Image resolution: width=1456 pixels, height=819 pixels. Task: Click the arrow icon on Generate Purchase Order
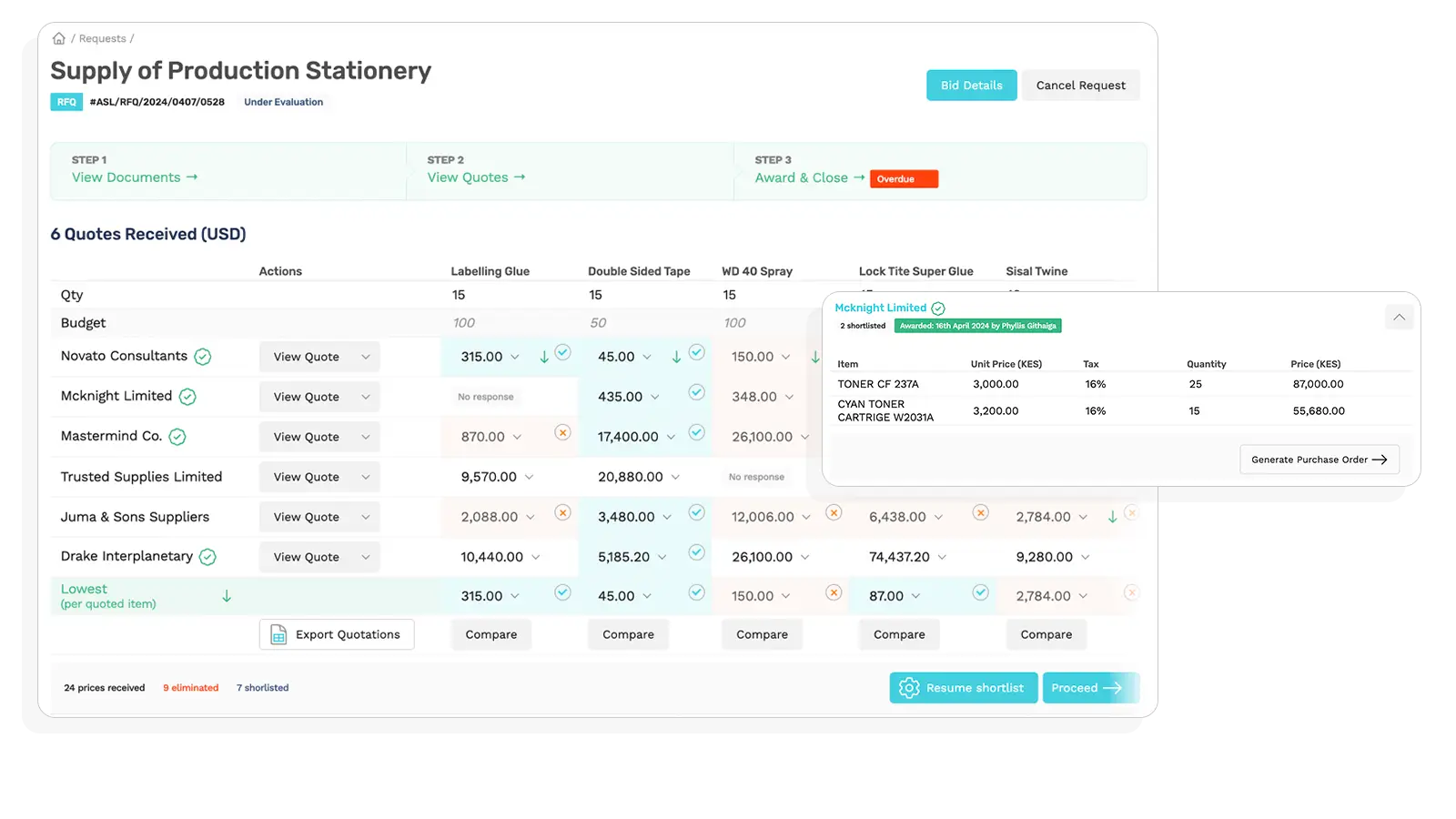[1380, 460]
